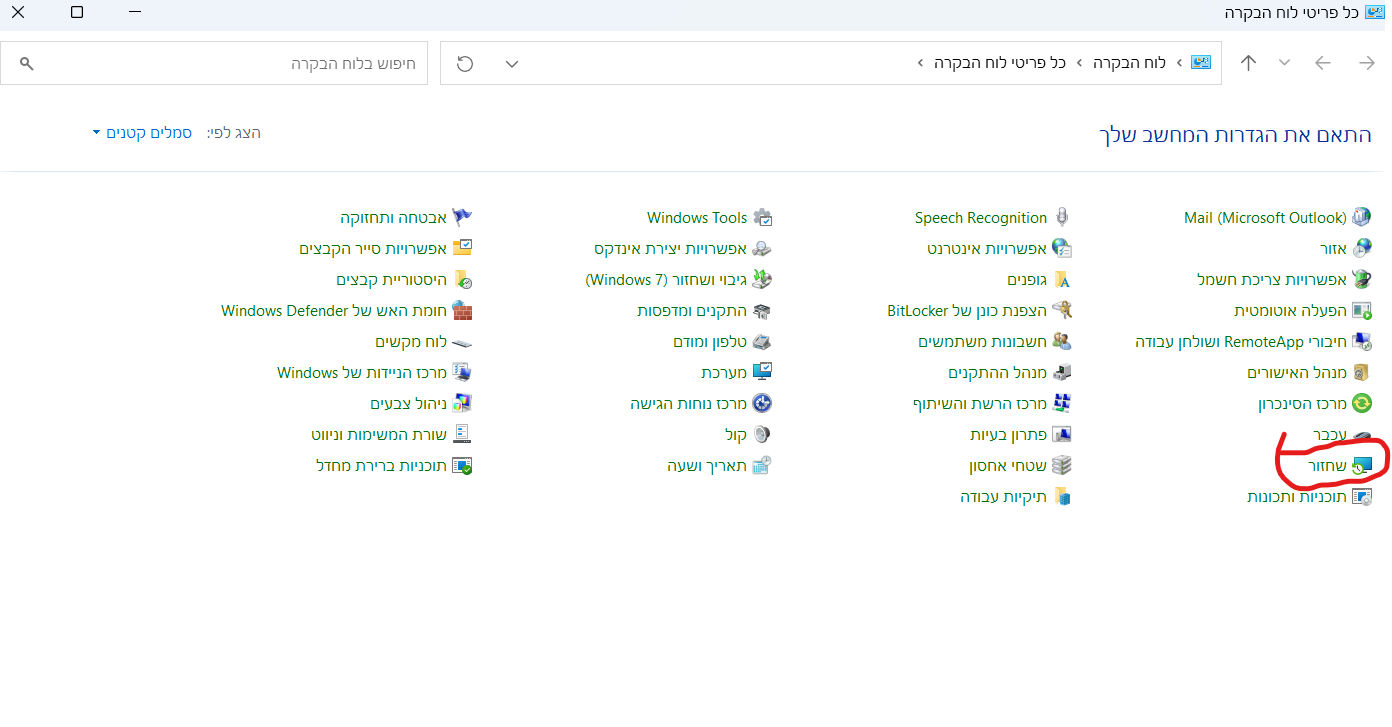The width and height of the screenshot is (1392, 727).
Task: Click the Speech Recognition microphone icon
Action: (1062, 218)
